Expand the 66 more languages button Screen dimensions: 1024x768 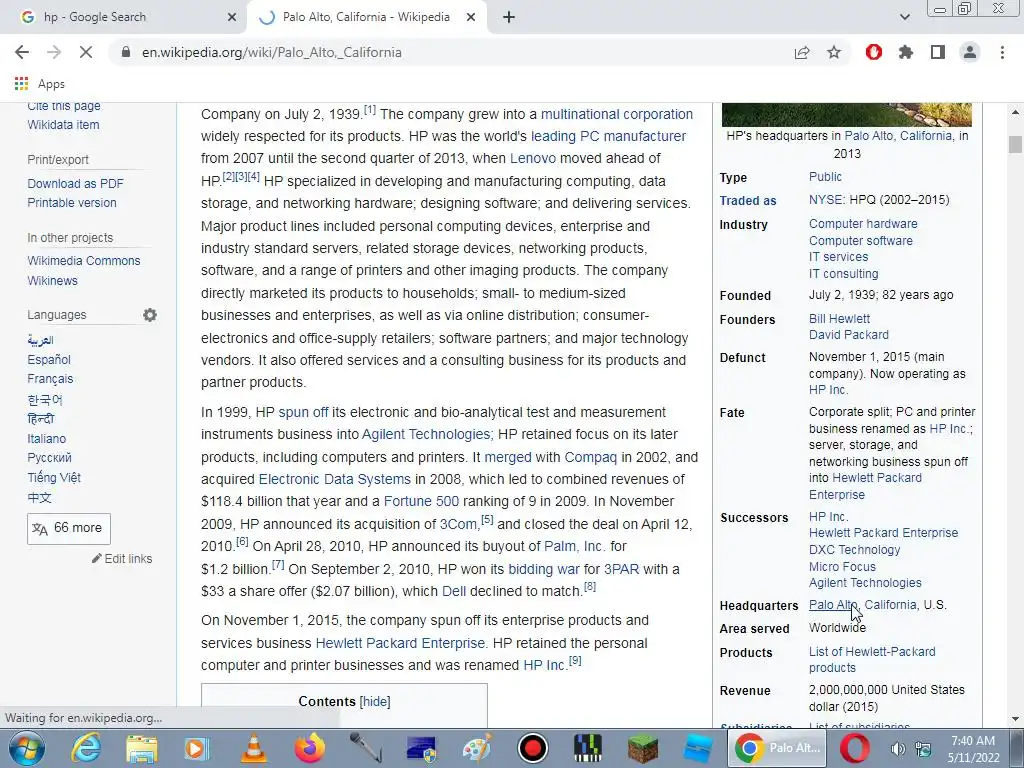point(69,528)
